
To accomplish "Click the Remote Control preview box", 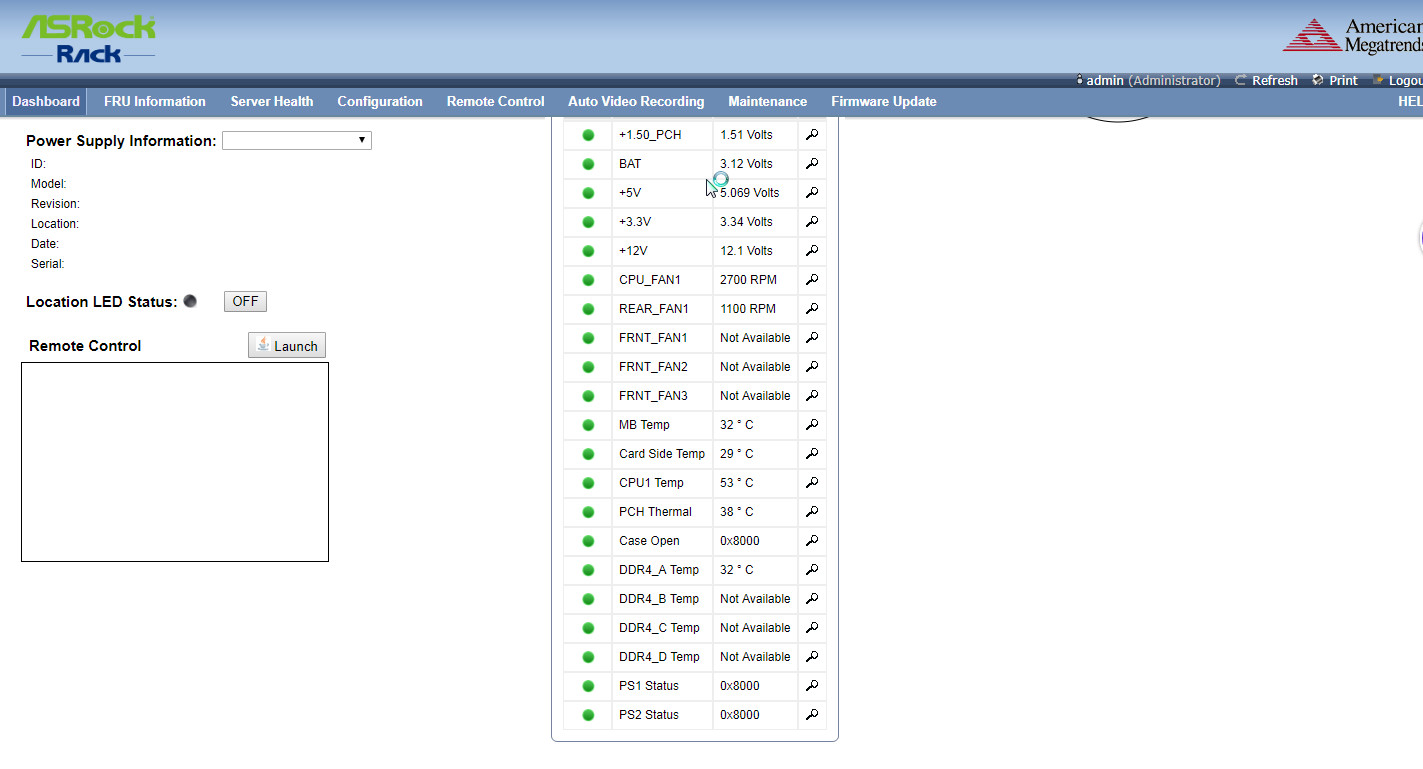I will (x=175, y=461).
